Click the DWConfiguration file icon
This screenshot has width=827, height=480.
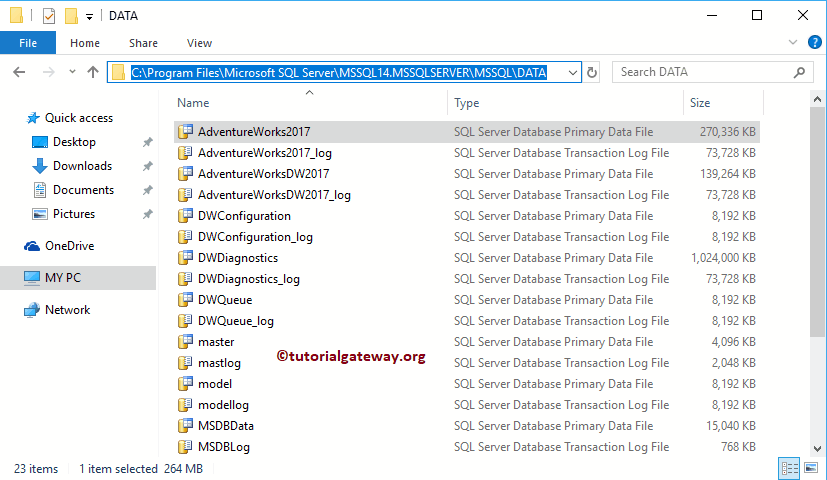click(185, 216)
